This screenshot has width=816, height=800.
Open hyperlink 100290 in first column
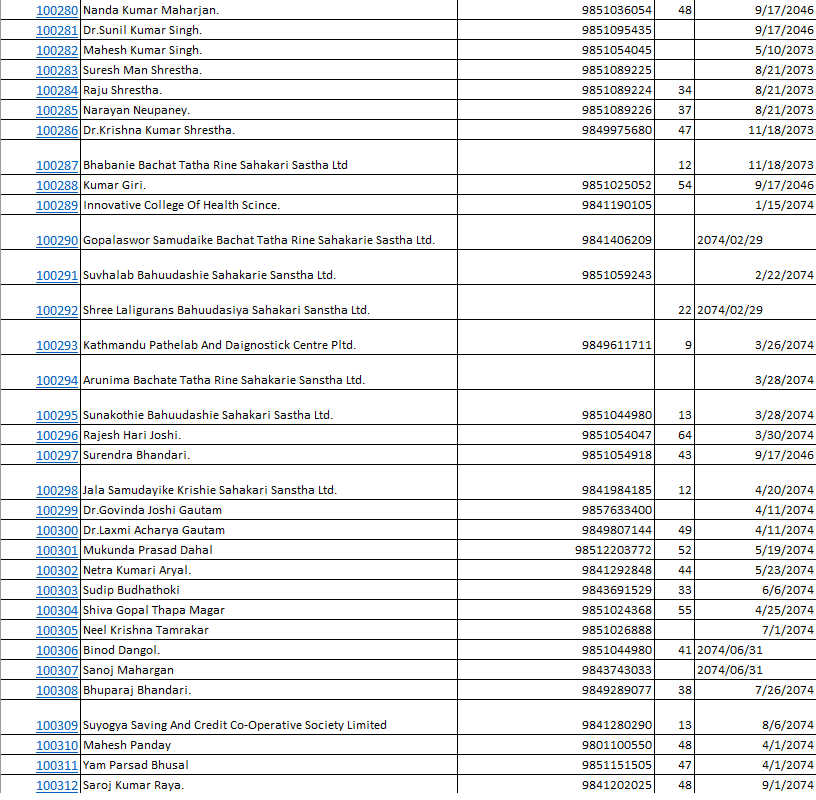[57, 240]
